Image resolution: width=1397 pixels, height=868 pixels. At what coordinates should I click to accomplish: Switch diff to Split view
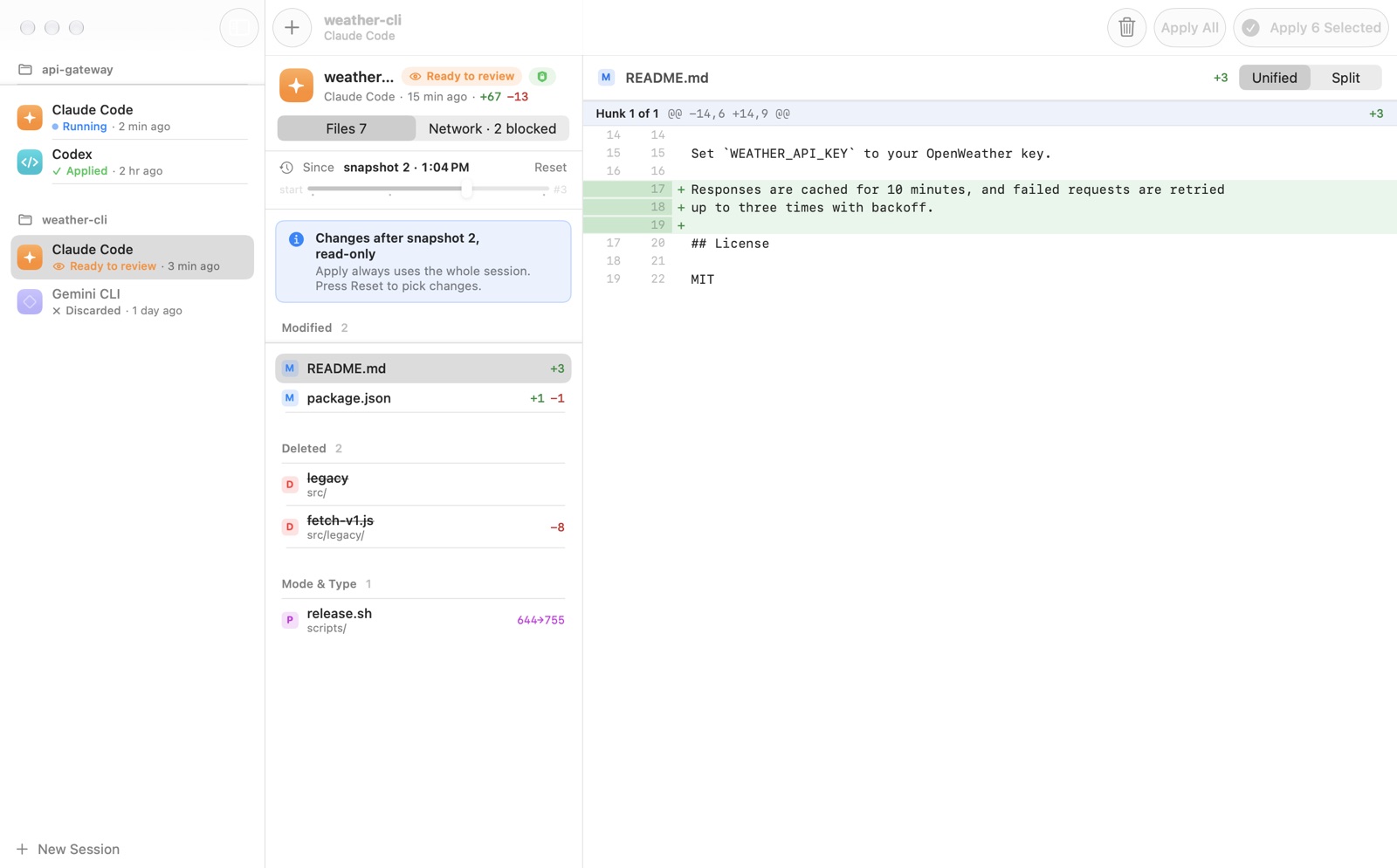1345,78
